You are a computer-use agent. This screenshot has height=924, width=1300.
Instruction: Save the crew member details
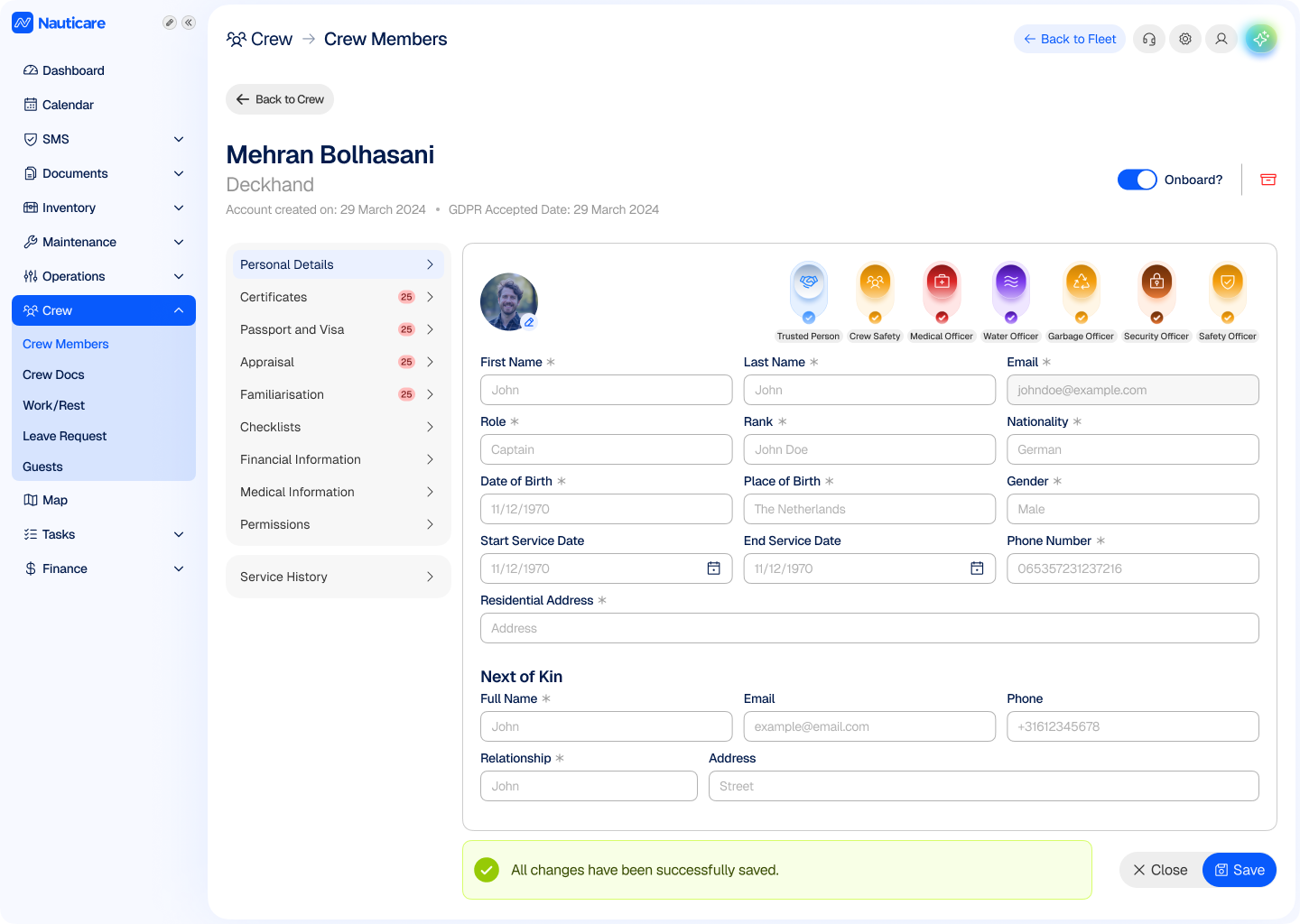(x=1240, y=870)
